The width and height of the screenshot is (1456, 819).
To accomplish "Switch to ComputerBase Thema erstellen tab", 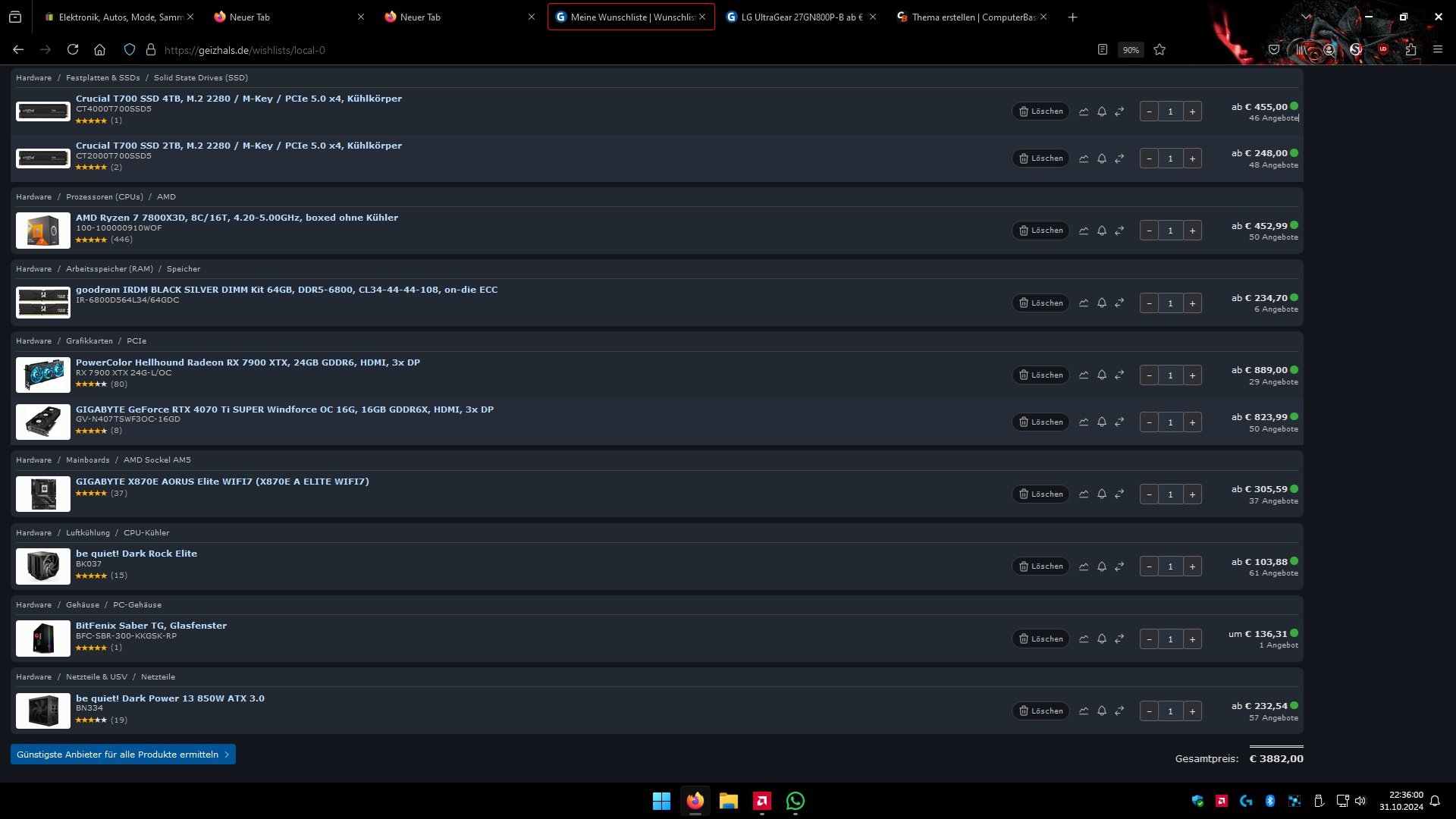I will pos(971,17).
